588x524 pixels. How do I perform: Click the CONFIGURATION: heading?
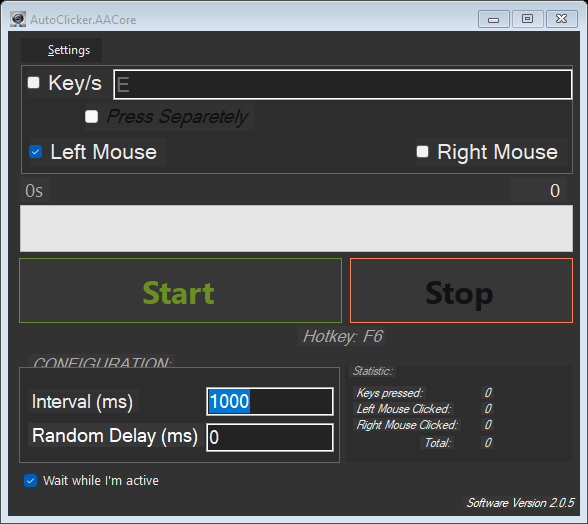[x=102, y=362]
